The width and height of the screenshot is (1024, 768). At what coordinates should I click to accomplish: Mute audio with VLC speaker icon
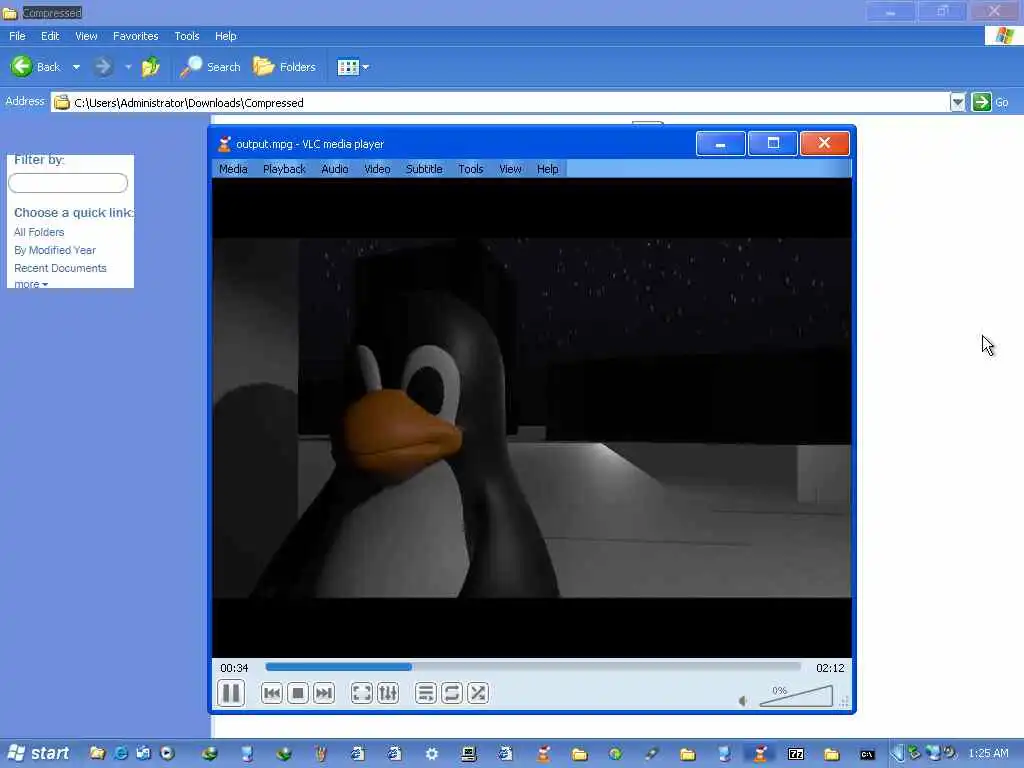tap(743, 701)
